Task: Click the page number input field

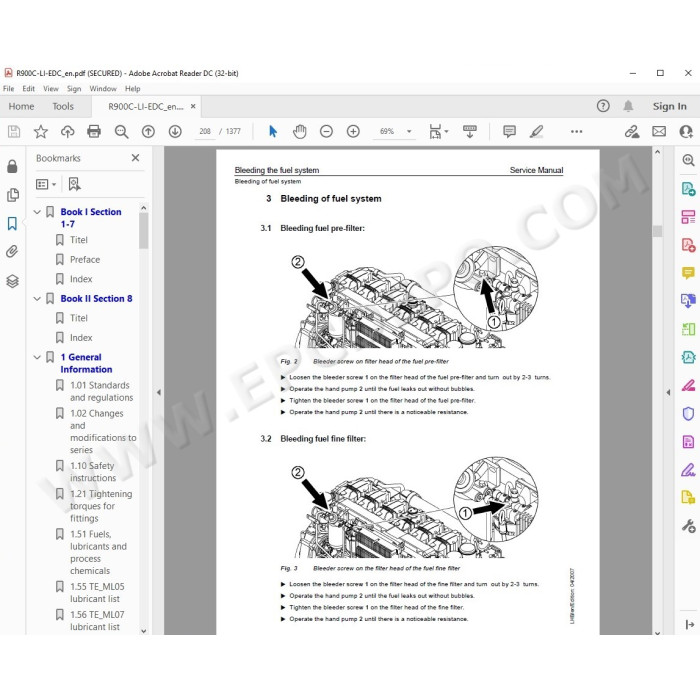Action: 205,131
